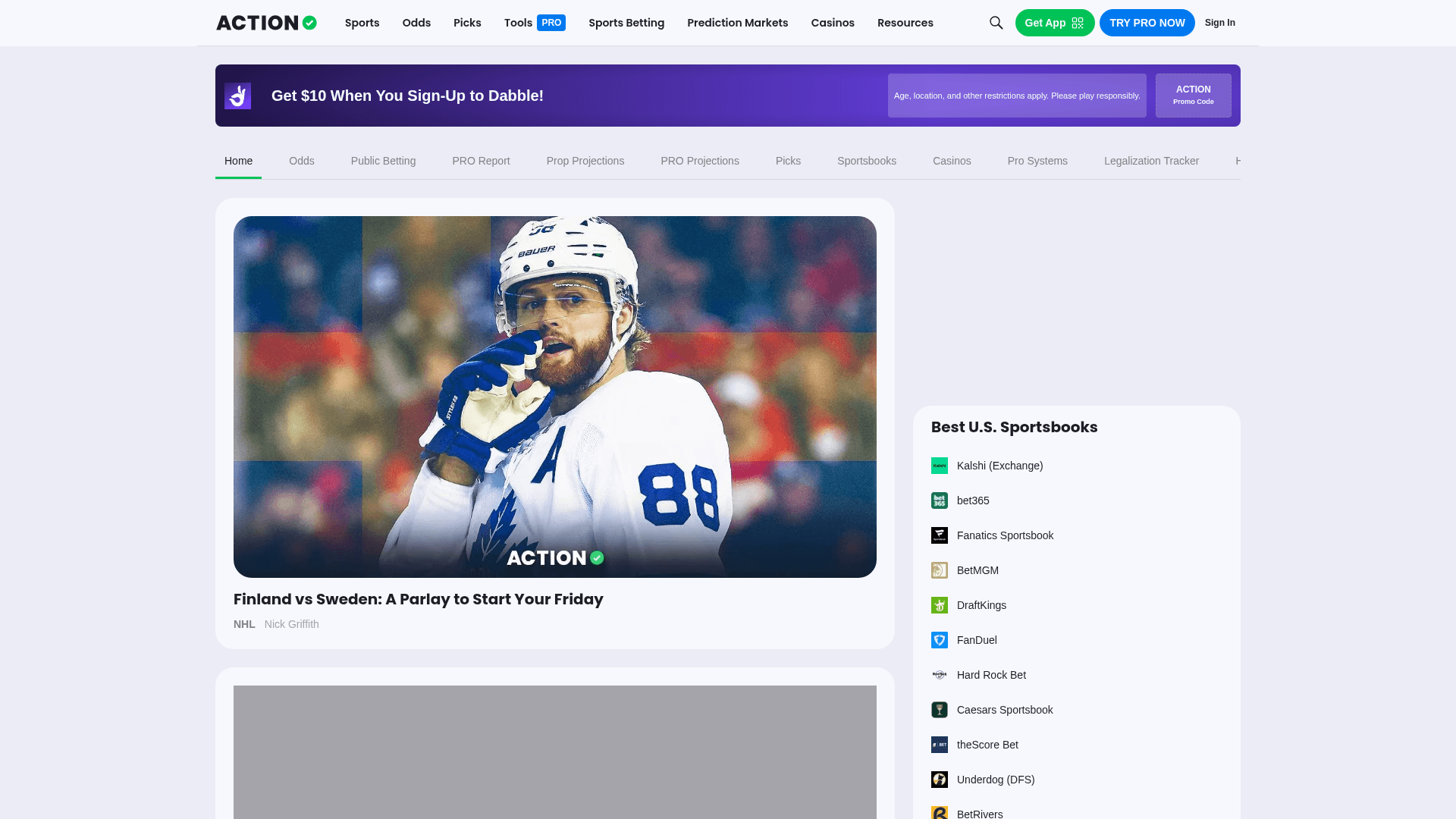Open the Tools PRO dropdown menu
The image size is (1456, 819).
[x=533, y=23]
